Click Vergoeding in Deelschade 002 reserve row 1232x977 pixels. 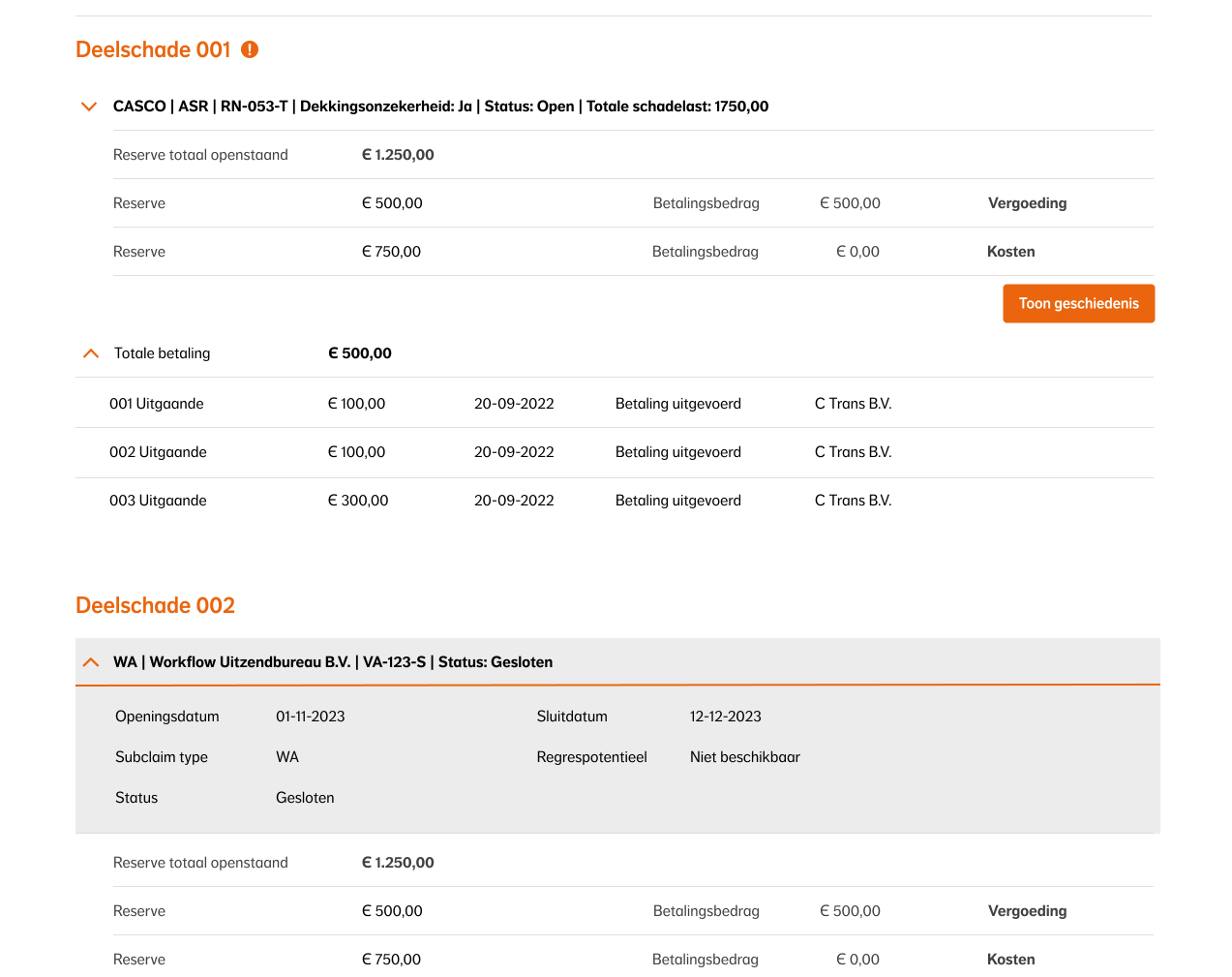(1027, 911)
